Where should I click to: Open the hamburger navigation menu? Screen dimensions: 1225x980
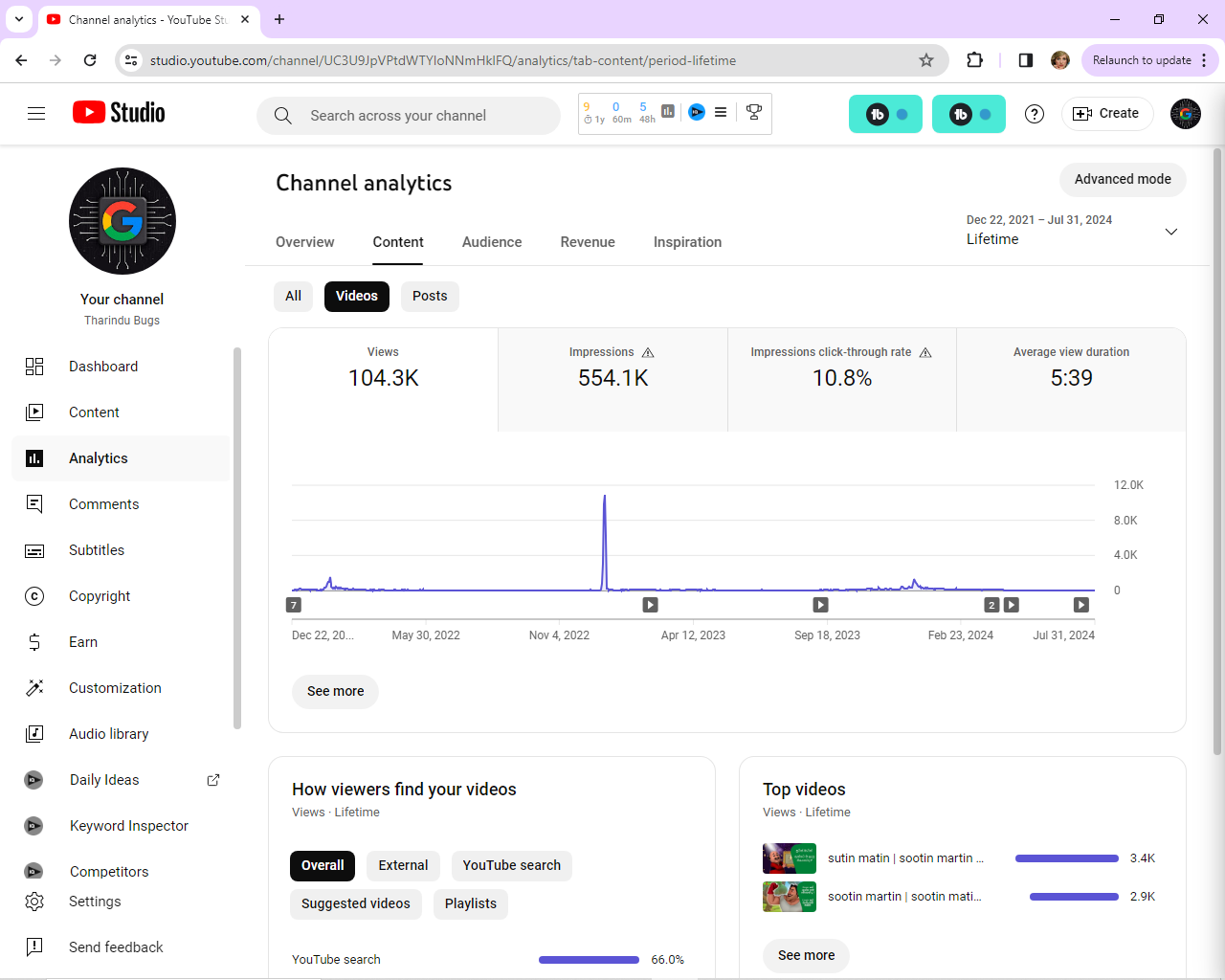coord(36,114)
